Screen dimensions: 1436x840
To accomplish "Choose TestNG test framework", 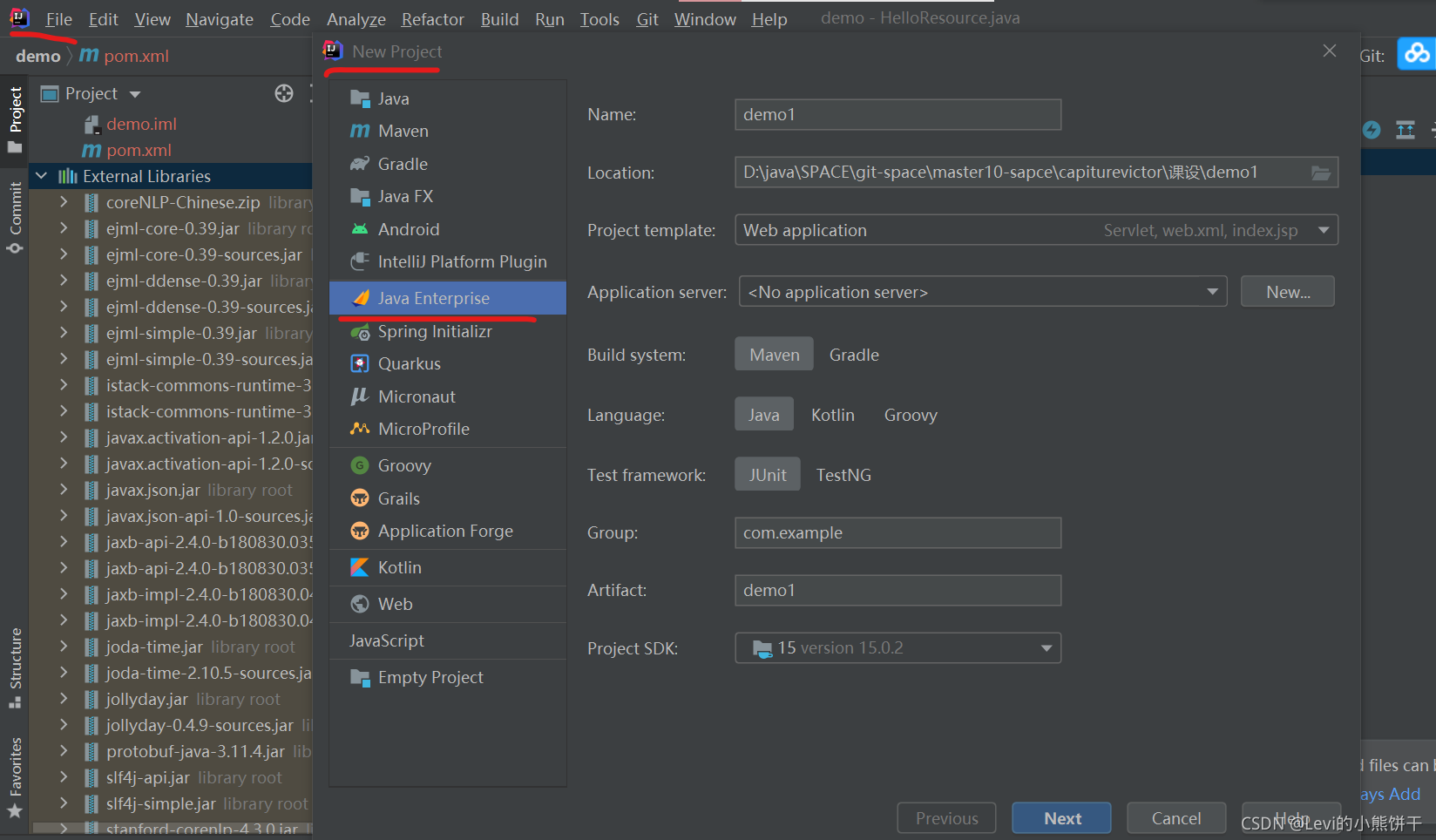I will pyautogui.click(x=843, y=475).
